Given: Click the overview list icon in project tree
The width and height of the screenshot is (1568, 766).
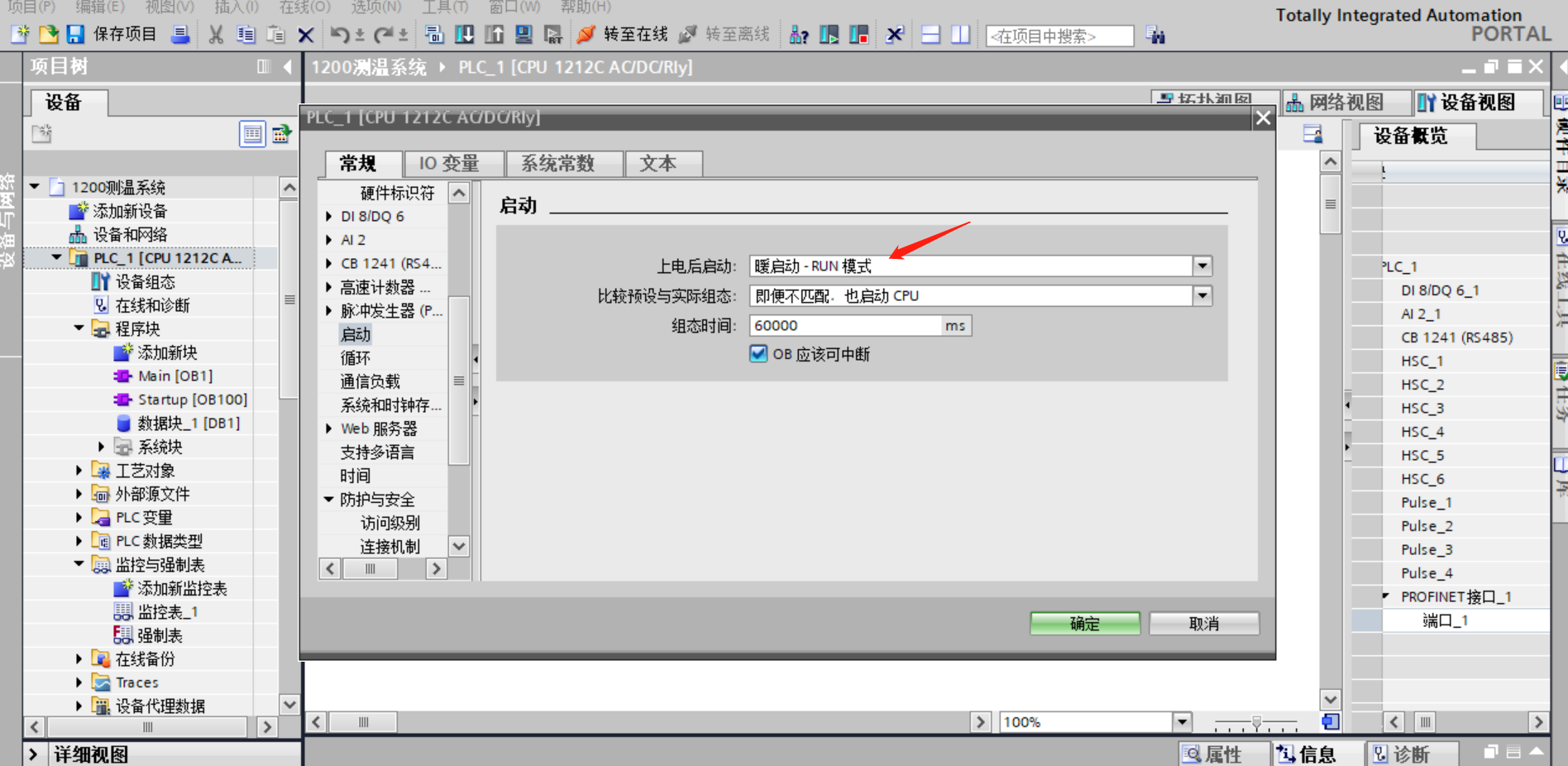Looking at the screenshot, I should (252, 133).
